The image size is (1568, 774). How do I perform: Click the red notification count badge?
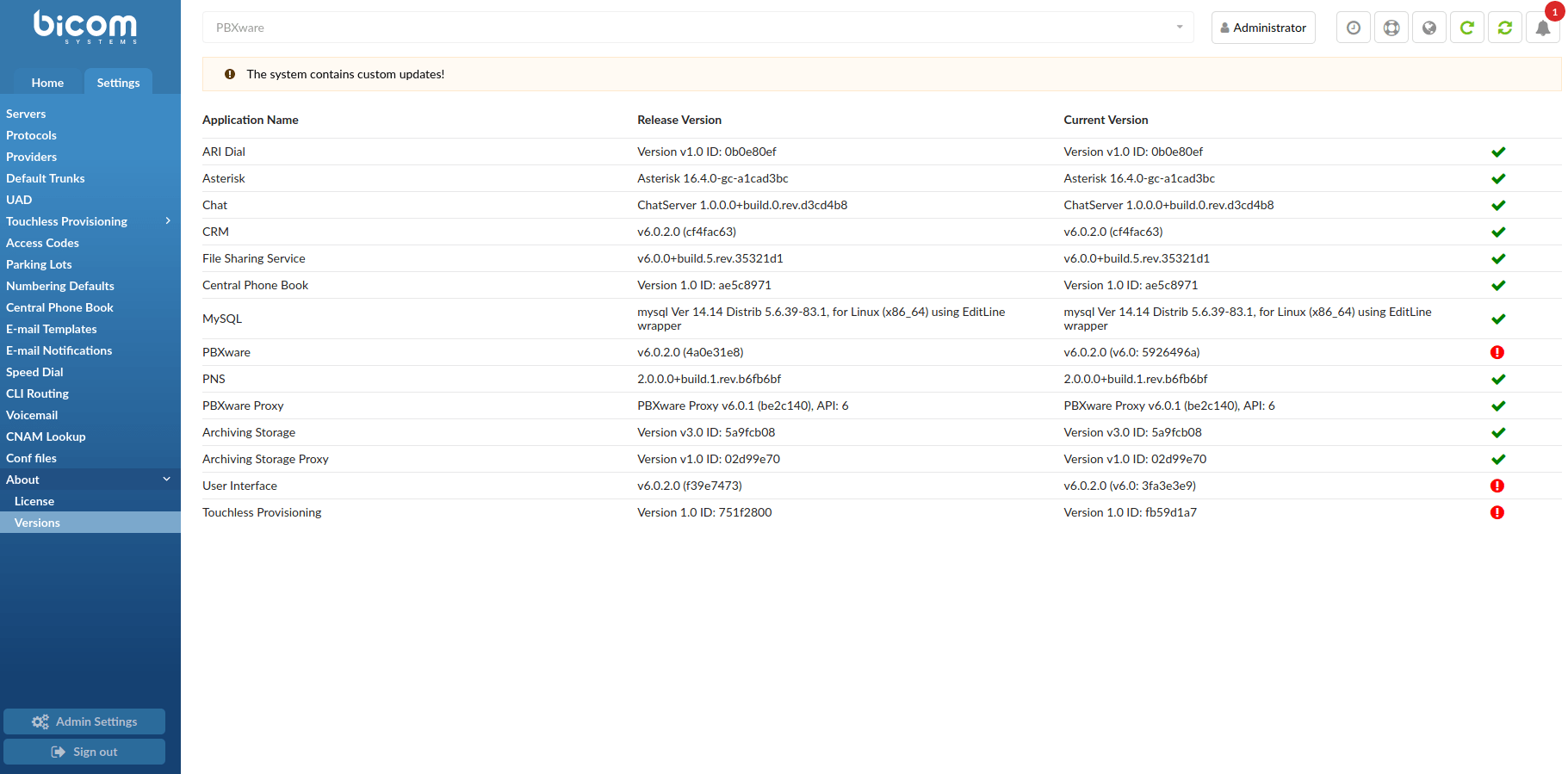pyautogui.click(x=1554, y=11)
